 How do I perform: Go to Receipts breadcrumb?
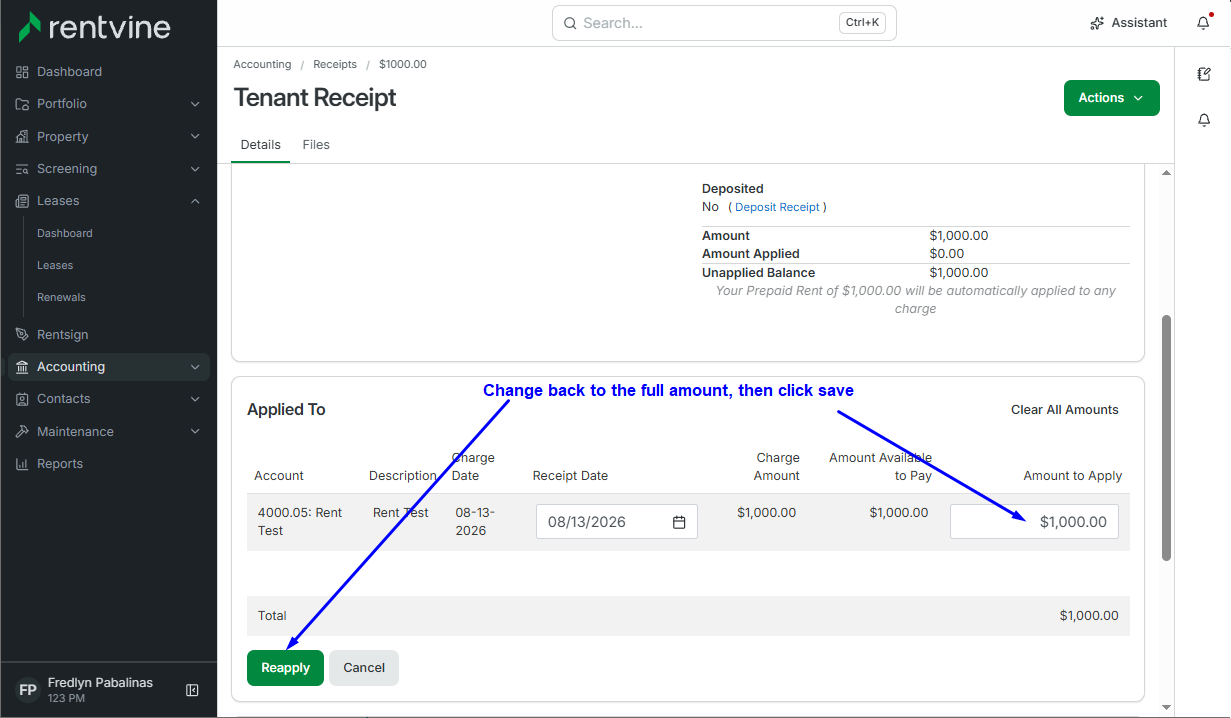point(335,64)
